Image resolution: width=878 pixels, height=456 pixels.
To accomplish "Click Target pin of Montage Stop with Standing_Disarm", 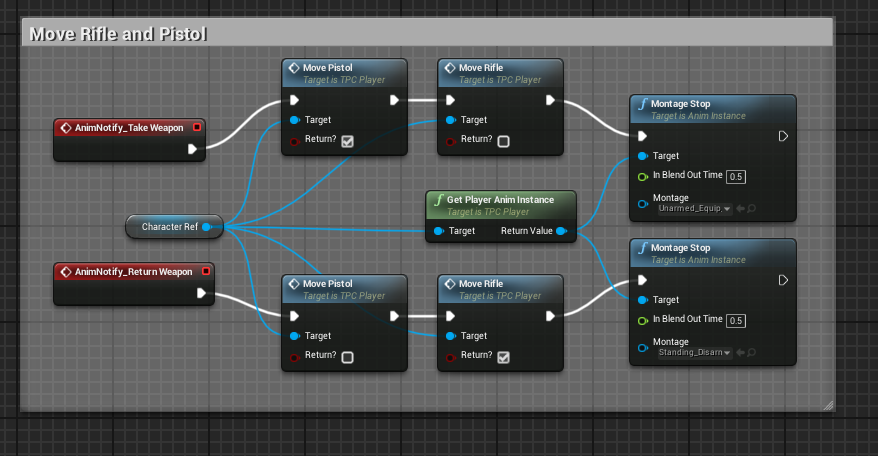I will click(643, 300).
